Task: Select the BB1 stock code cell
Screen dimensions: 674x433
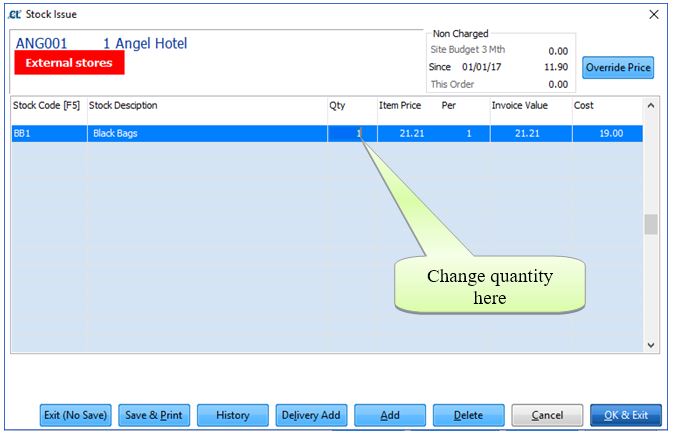Action: [47, 133]
